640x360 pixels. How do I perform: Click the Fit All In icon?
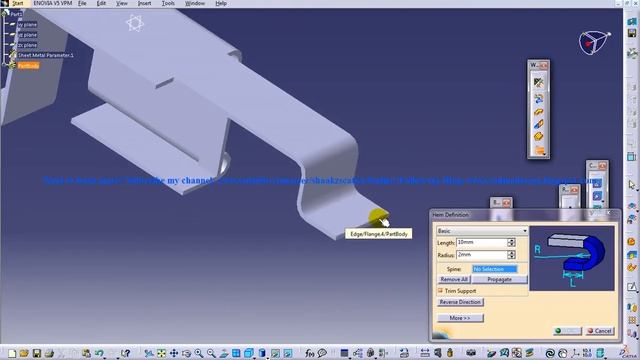[x=162, y=353]
